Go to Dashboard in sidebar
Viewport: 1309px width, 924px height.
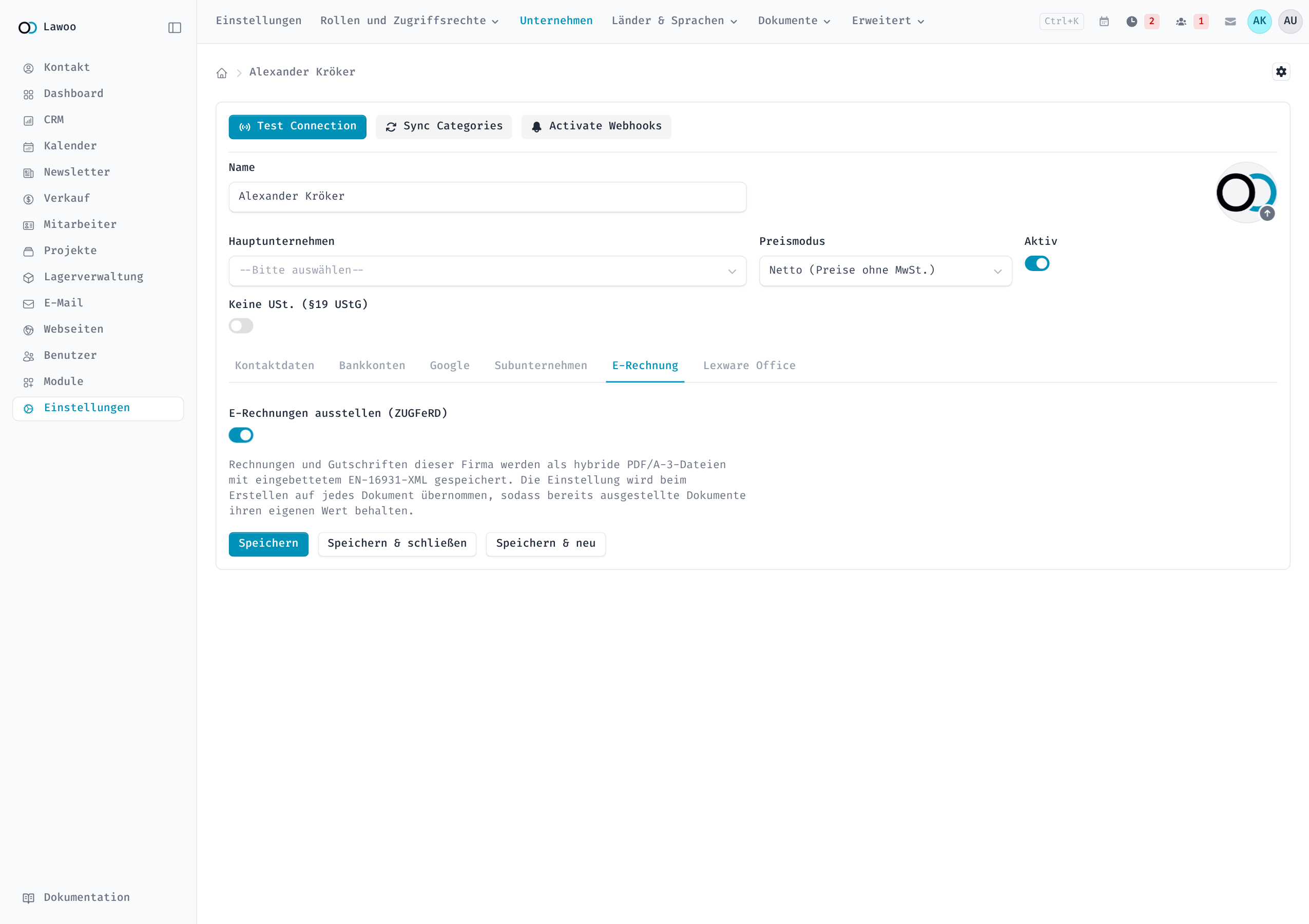[x=98, y=94]
